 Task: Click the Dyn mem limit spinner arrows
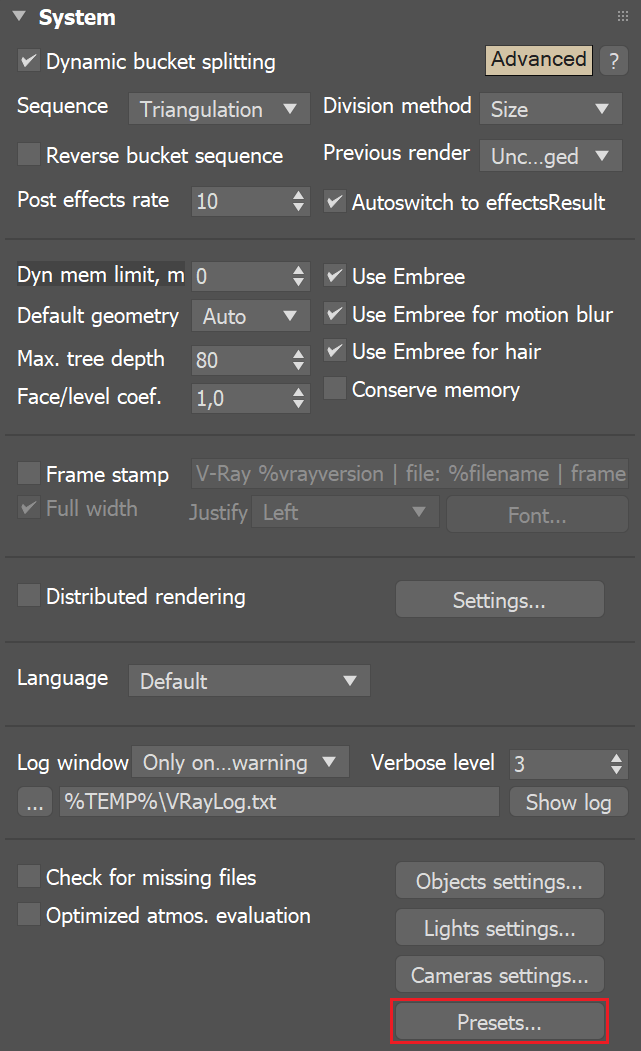[298, 276]
